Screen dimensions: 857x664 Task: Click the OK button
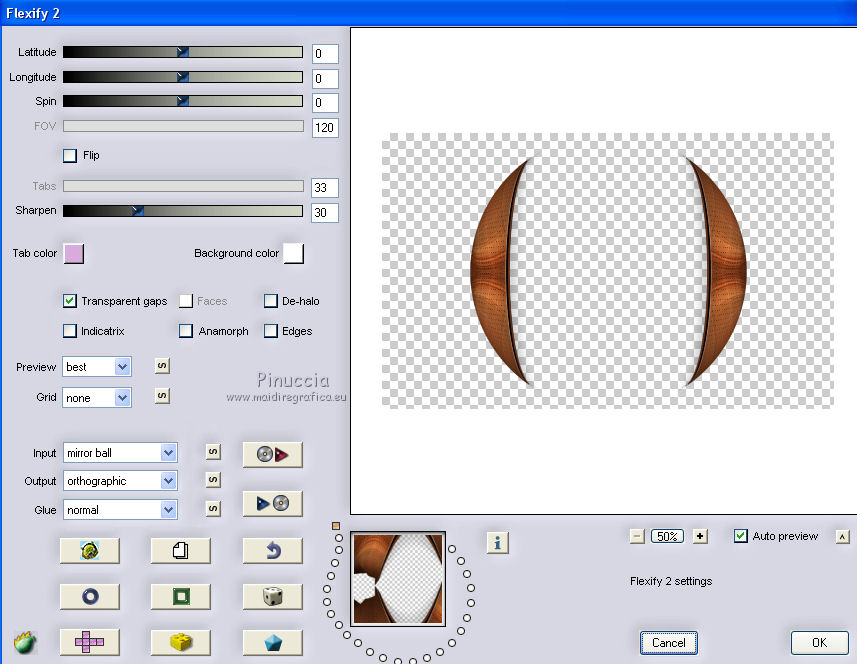coord(819,643)
